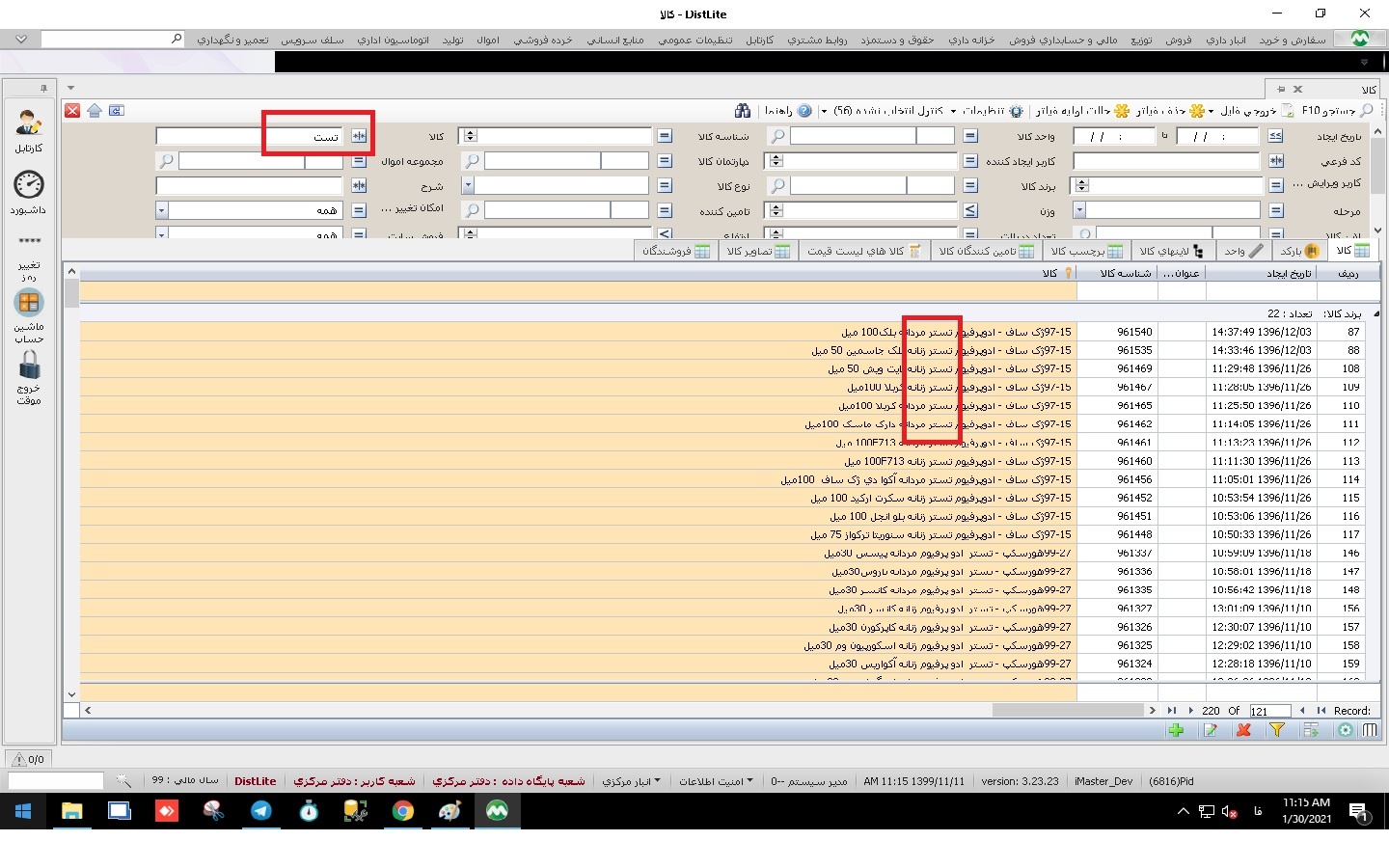Switch to the بارکد tab
This screenshot has width=1389, height=868.
pos(1298,251)
